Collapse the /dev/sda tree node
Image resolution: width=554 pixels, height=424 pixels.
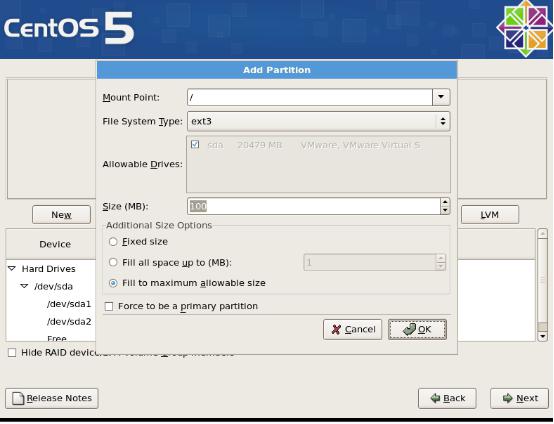coord(24,286)
